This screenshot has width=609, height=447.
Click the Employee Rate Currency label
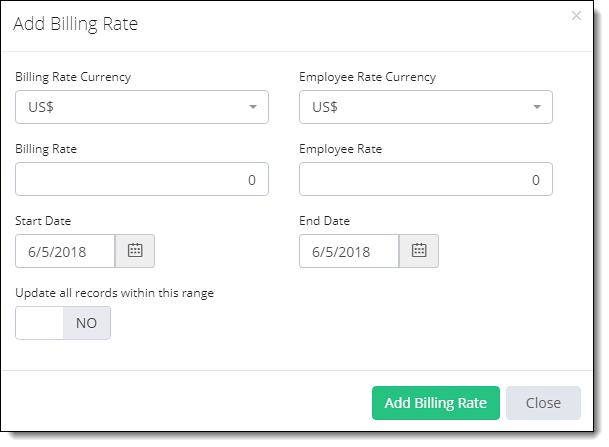(x=367, y=77)
